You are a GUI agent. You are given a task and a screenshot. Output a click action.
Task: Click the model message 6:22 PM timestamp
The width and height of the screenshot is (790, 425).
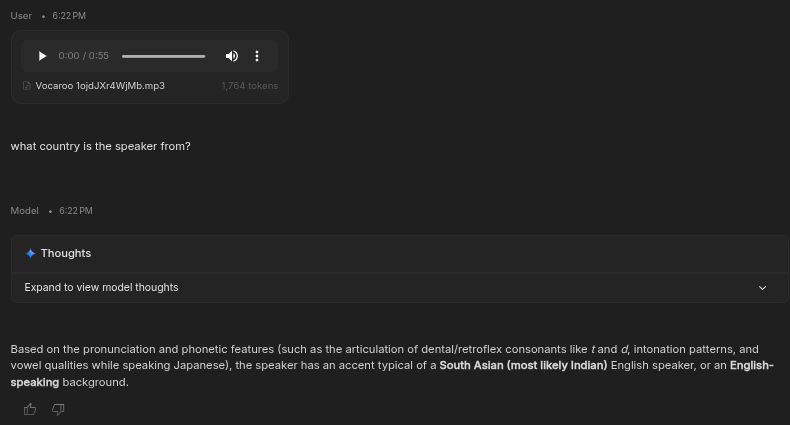[76, 210]
